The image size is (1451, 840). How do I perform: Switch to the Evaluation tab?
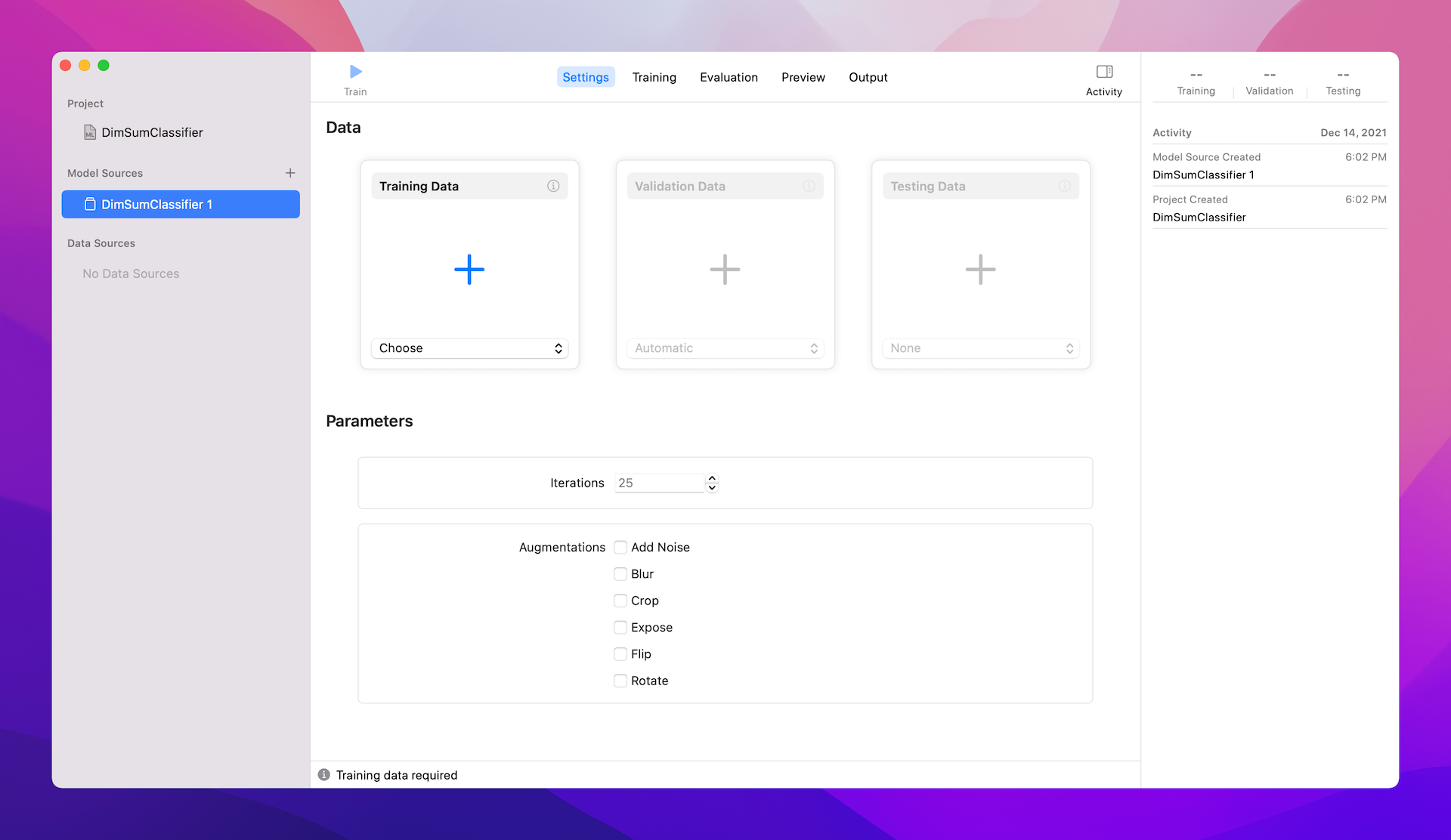[729, 77]
